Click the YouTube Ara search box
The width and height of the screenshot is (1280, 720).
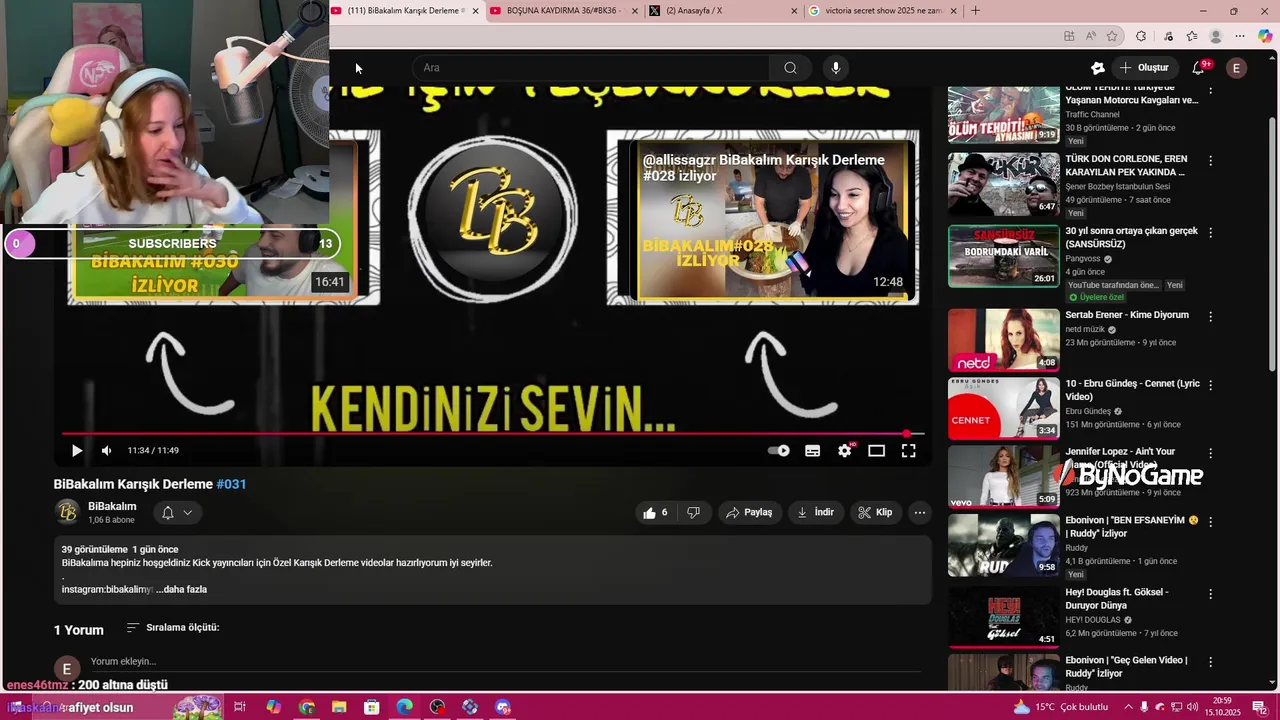click(590, 68)
